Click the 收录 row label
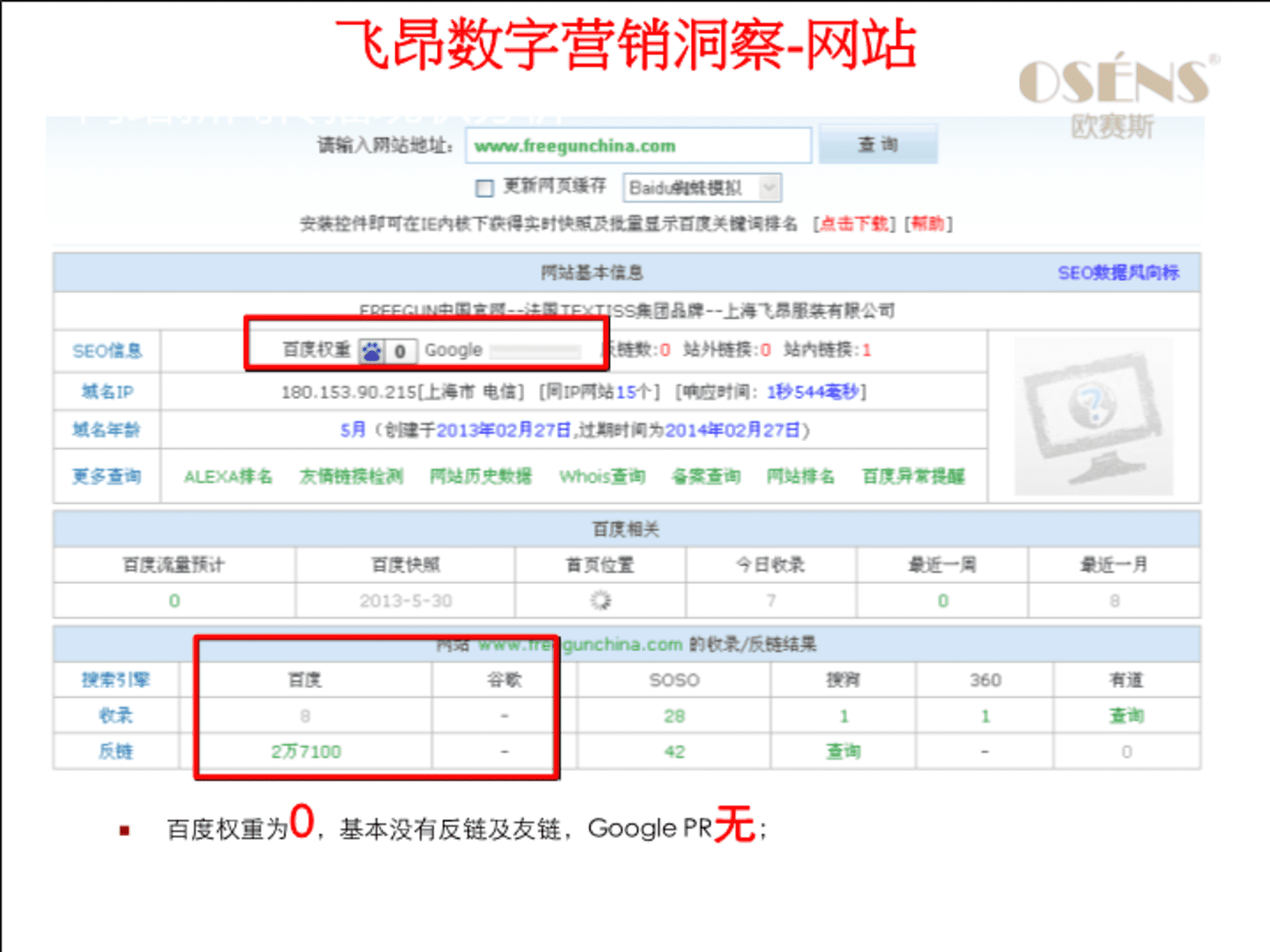1270x952 pixels. point(116,715)
